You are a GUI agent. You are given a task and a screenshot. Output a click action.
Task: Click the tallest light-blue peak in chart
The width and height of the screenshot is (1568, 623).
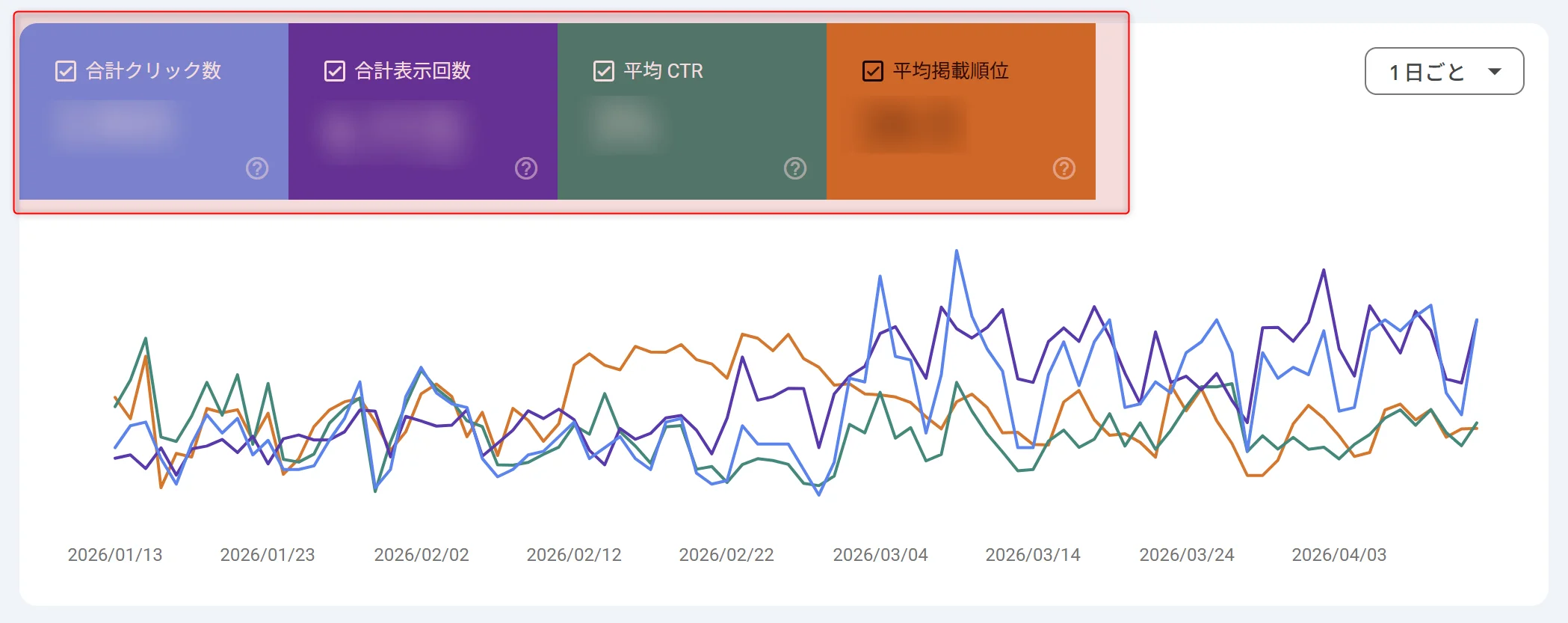[957, 252]
